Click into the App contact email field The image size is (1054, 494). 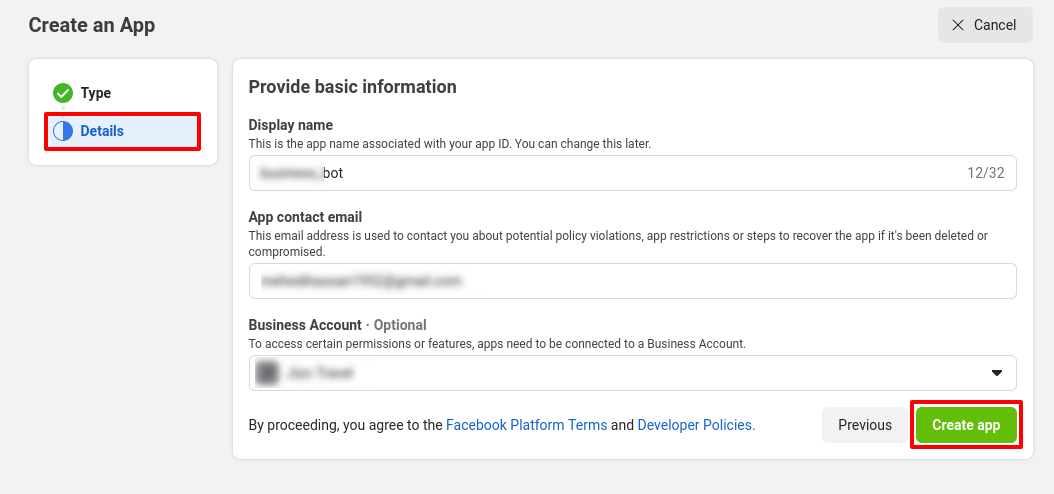632,281
